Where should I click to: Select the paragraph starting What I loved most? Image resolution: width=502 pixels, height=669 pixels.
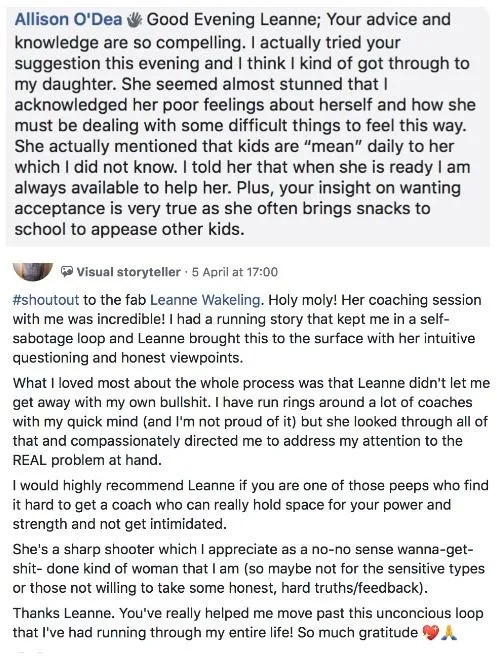(x=251, y=422)
